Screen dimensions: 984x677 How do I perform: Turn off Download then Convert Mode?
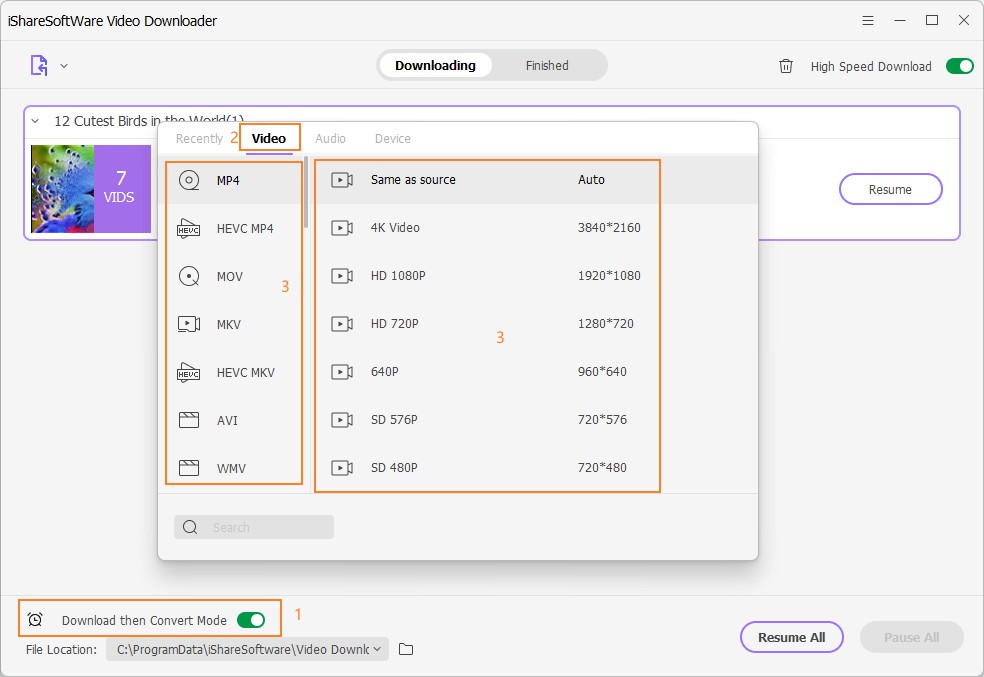click(251, 620)
